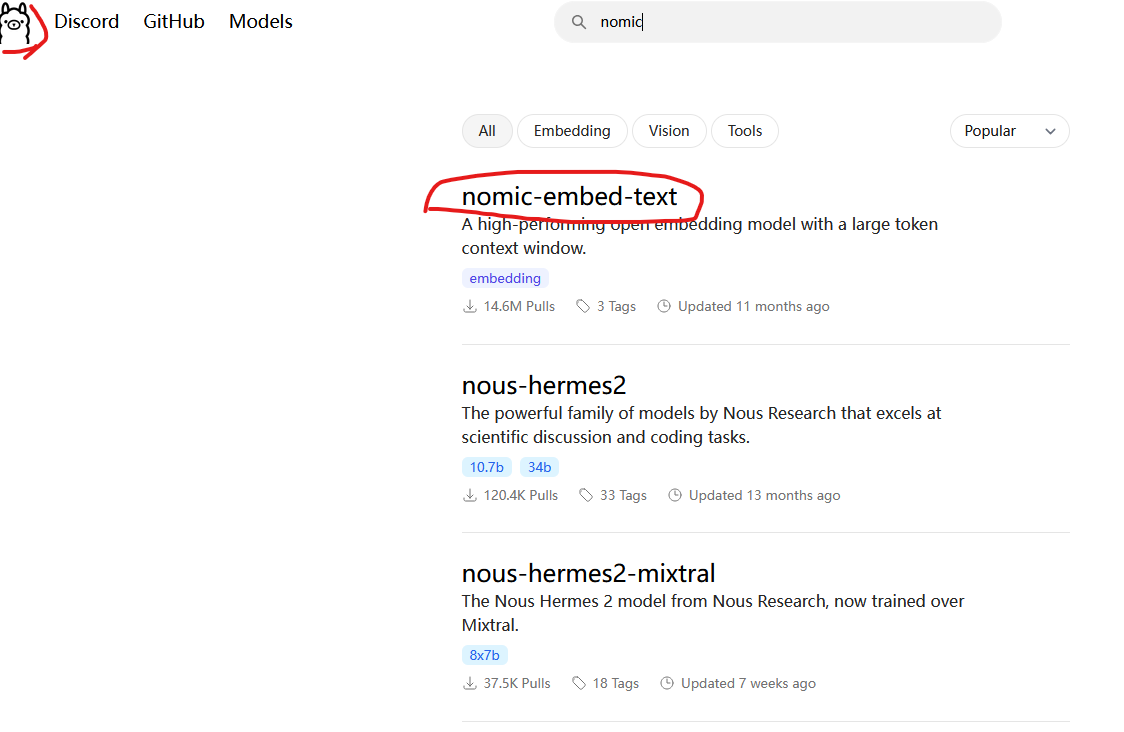
Task: Click the search magnifier icon
Action: click(578, 22)
